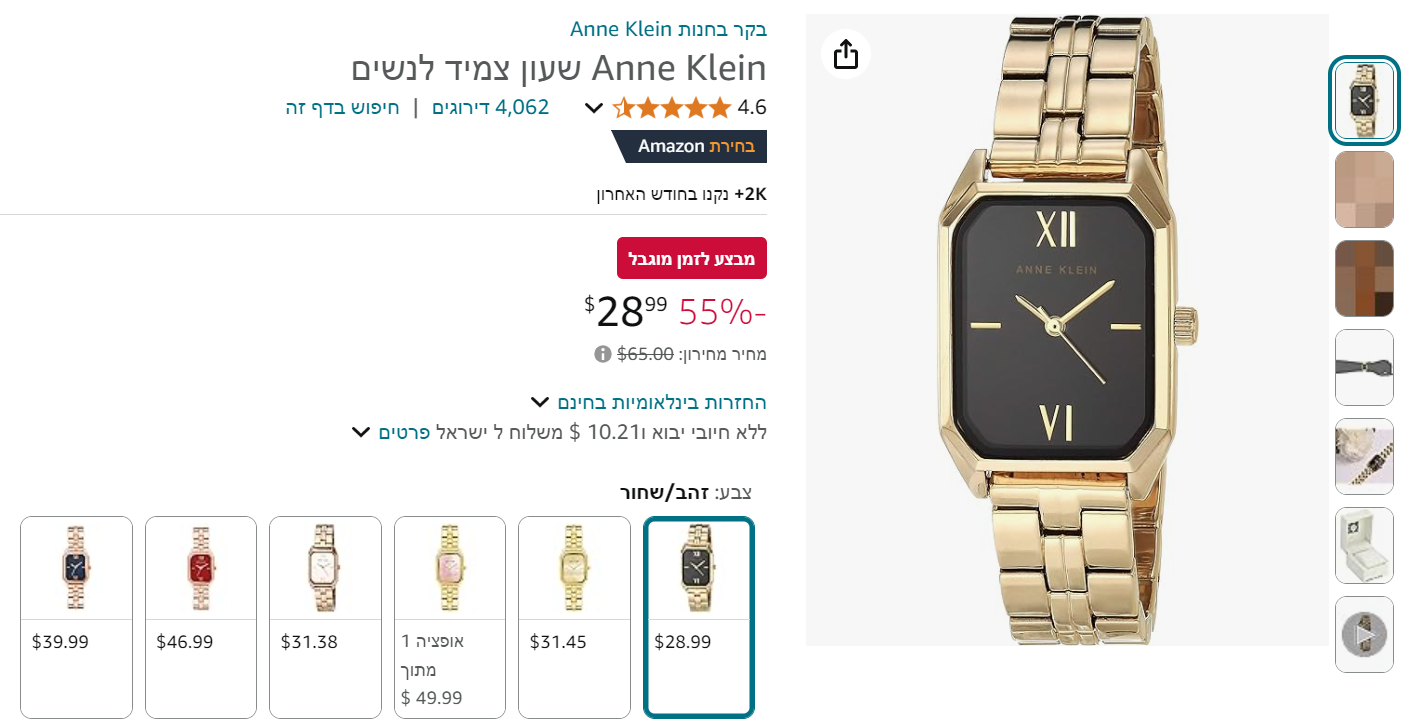The height and width of the screenshot is (724, 1412).
Task: Expand shipping to Israel details chevron
Action: point(361,432)
